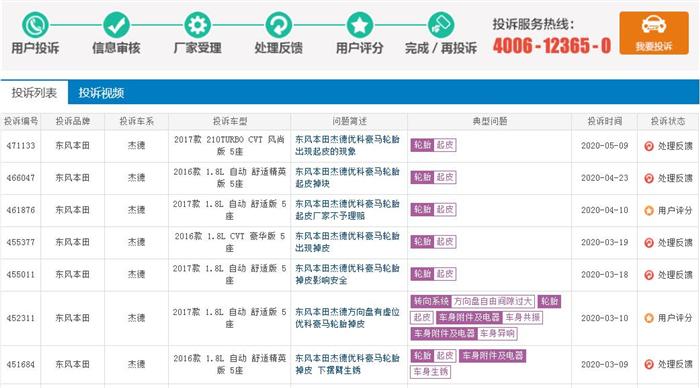
Task: Click the 轮胎 tag for complaint 466047
Action: [422, 177]
